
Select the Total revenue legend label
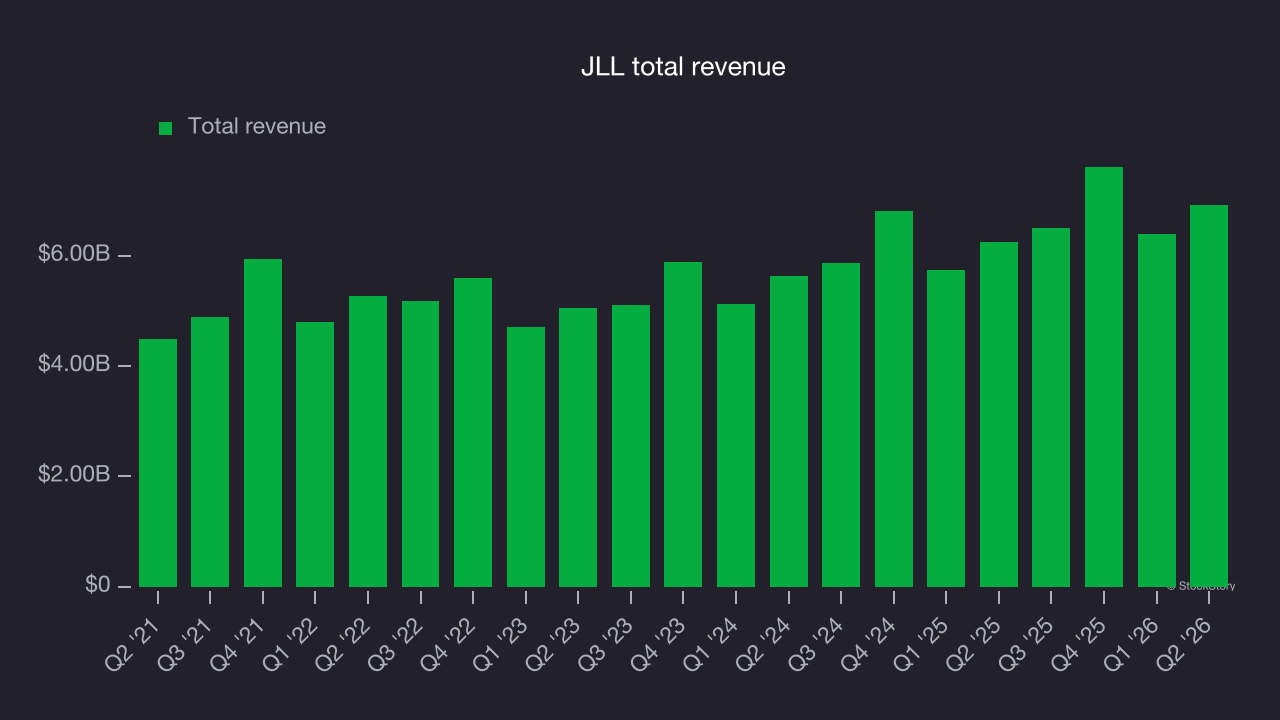pos(257,126)
